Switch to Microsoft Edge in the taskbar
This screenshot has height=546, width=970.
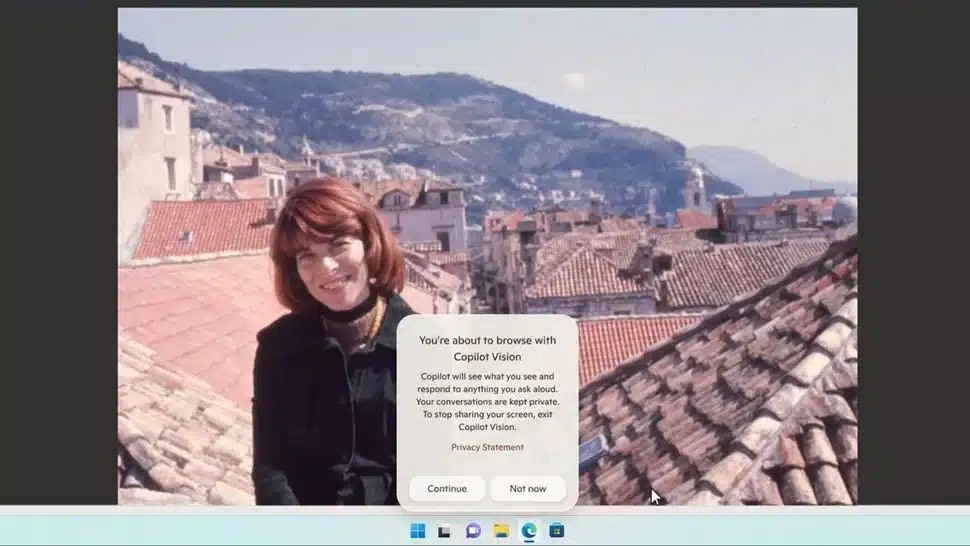529,531
